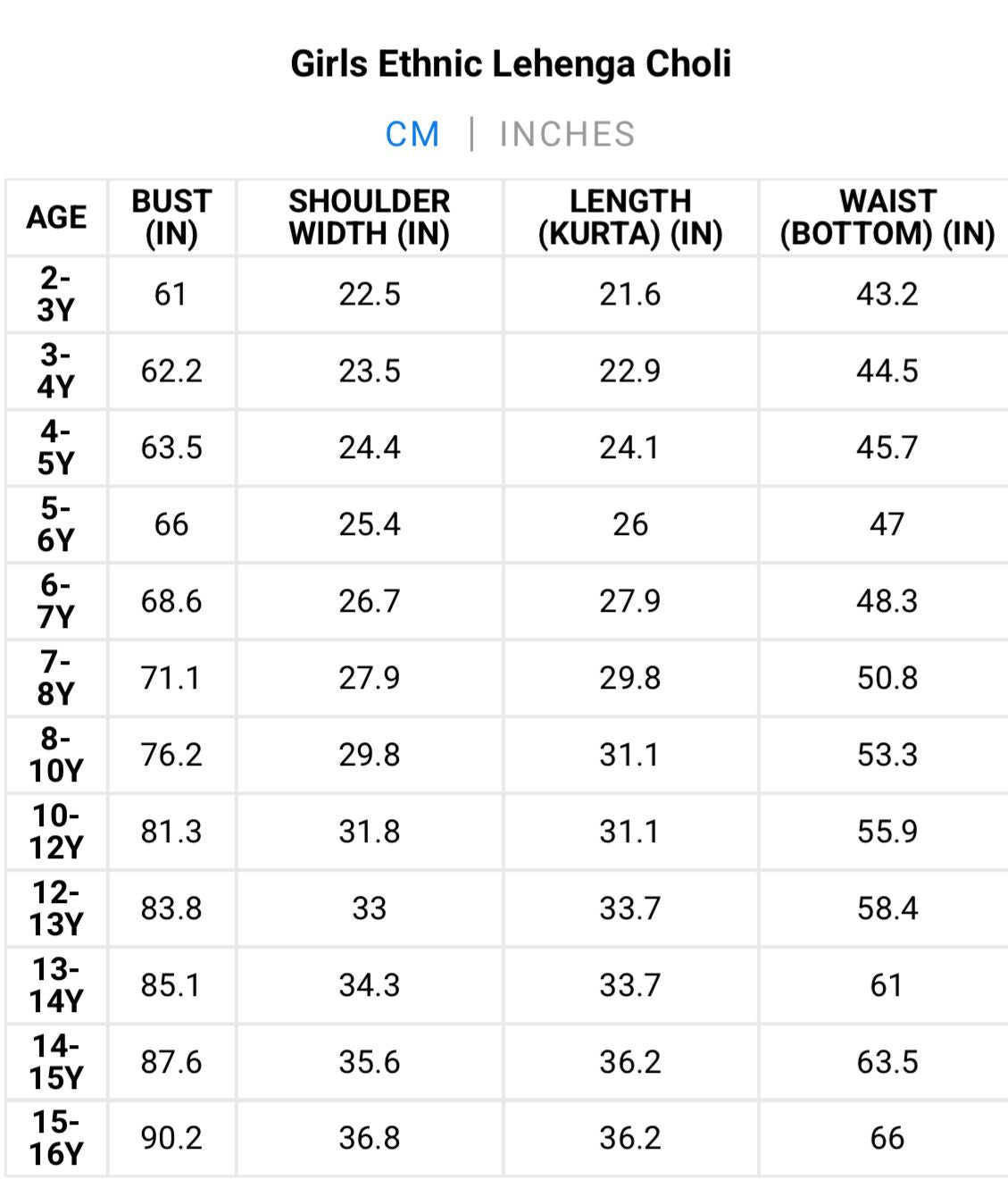
Task: Click the BUST (IN) column header
Action: tap(171, 217)
